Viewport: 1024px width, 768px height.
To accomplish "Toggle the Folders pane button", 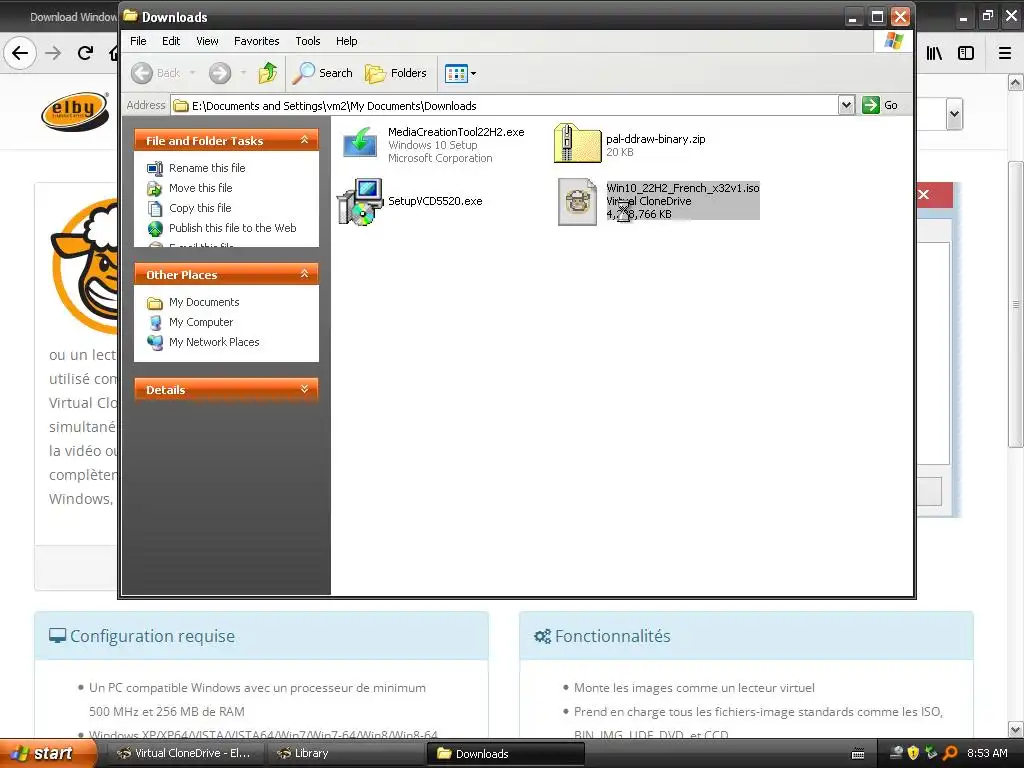I will tap(396, 73).
